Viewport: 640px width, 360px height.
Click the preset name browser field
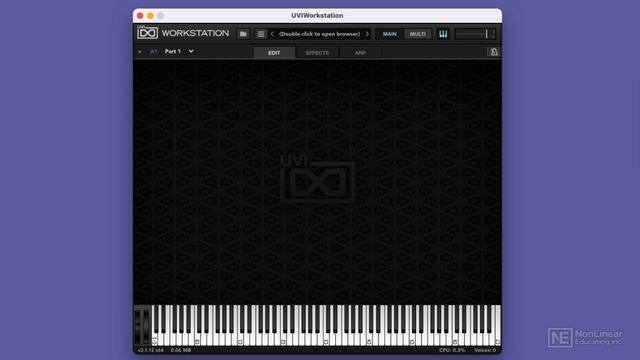(320, 34)
